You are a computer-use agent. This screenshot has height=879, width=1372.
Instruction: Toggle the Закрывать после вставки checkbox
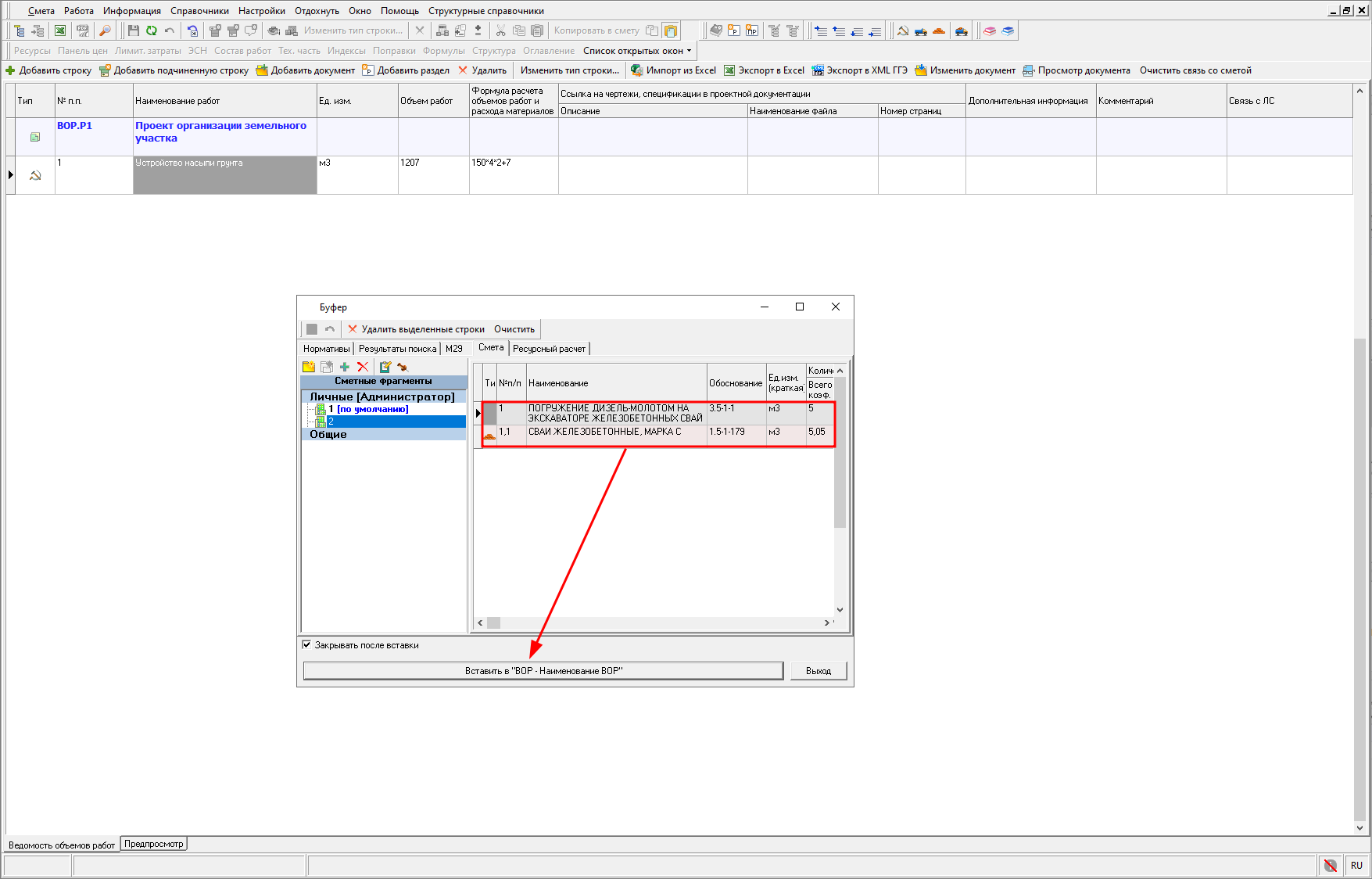(306, 645)
